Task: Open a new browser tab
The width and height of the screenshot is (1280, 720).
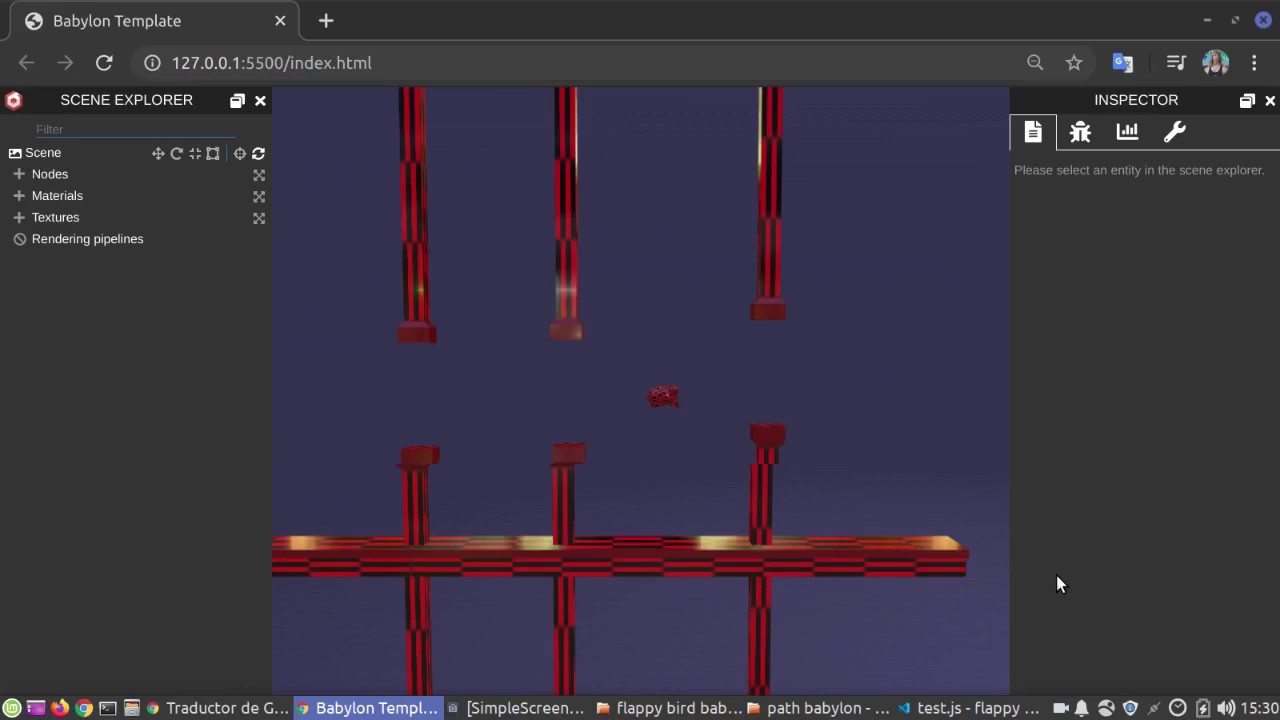Action: (326, 21)
